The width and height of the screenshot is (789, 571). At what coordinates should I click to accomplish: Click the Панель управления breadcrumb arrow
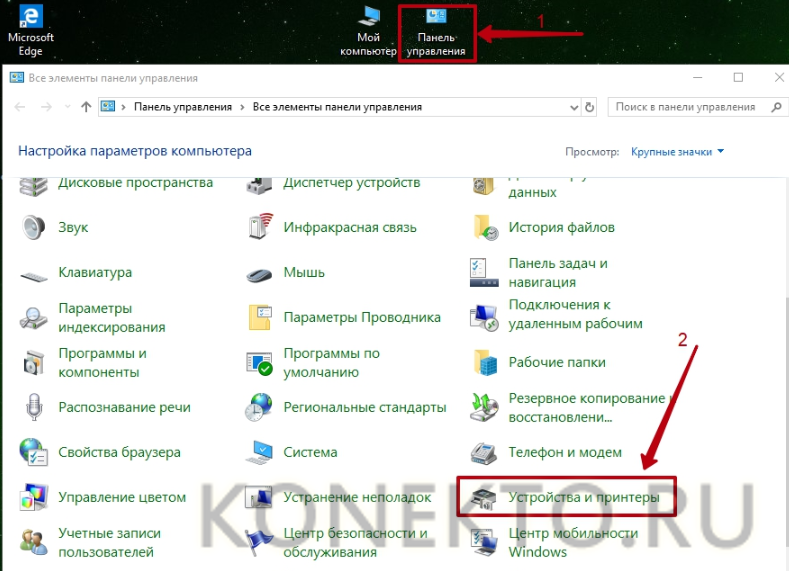point(241,107)
